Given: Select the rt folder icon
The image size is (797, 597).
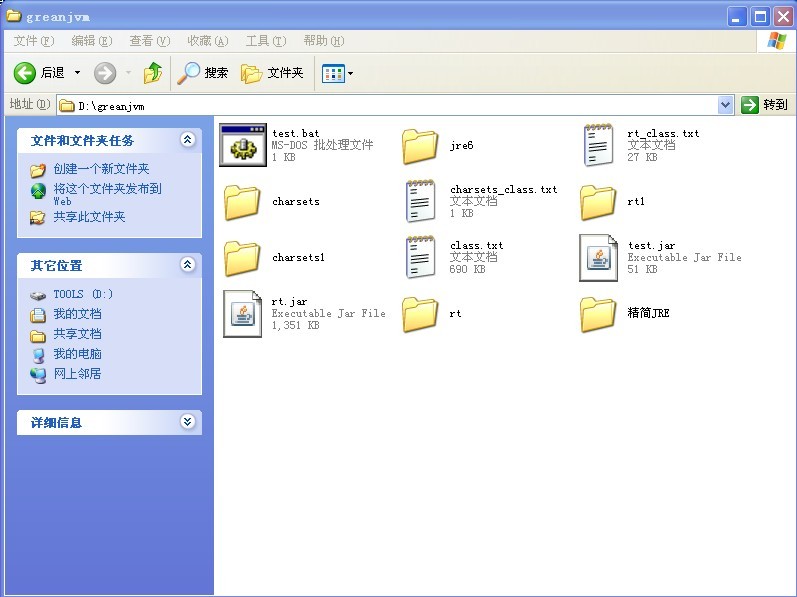Looking at the screenshot, I should pyautogui.click(x=420, y=315).
